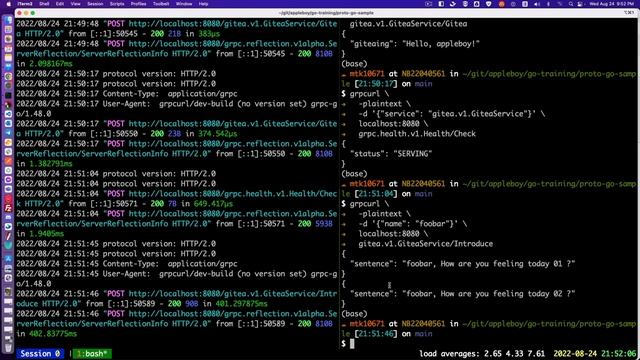Click the 2022-08-24 21:52:06 tmux clock
Screen dimensions: 640x360
point(595,354)
